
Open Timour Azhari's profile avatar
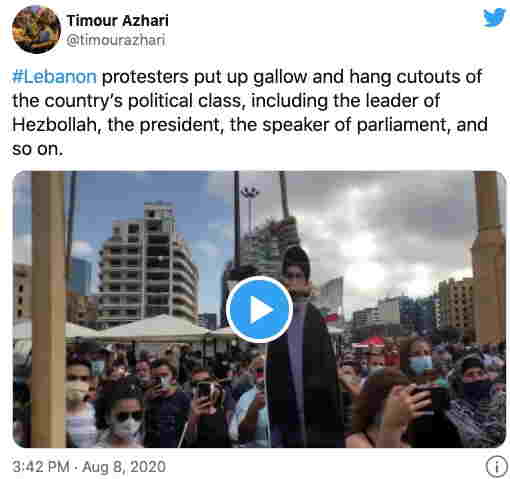[x=36, y=29]
